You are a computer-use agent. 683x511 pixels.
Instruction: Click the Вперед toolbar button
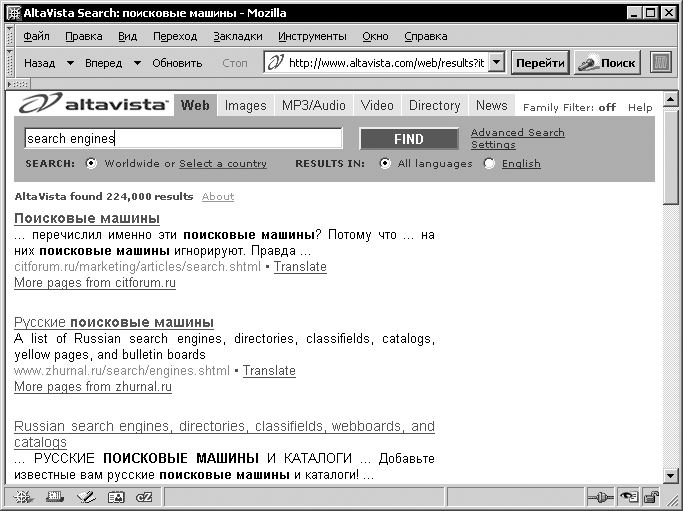pyautogui.click(x=104, y=64)
